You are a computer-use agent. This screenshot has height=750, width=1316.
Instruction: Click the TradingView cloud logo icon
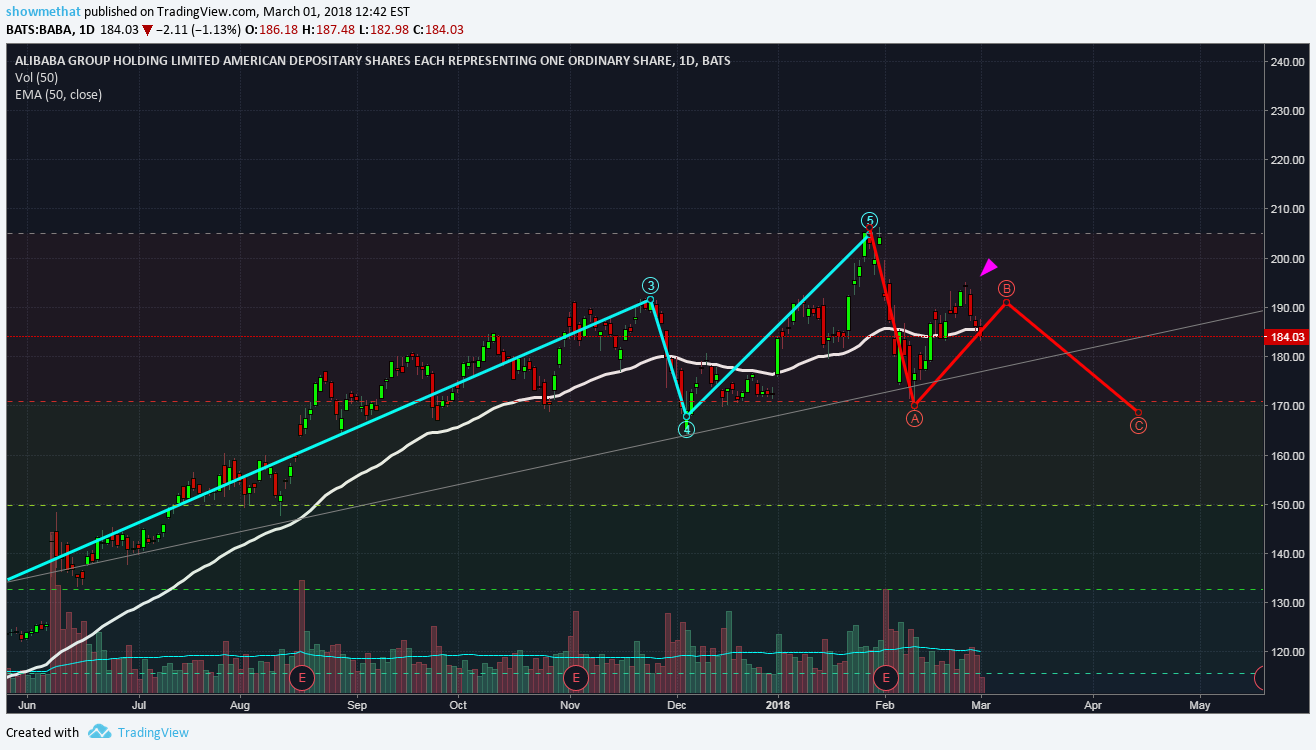[x=99, y=732]
